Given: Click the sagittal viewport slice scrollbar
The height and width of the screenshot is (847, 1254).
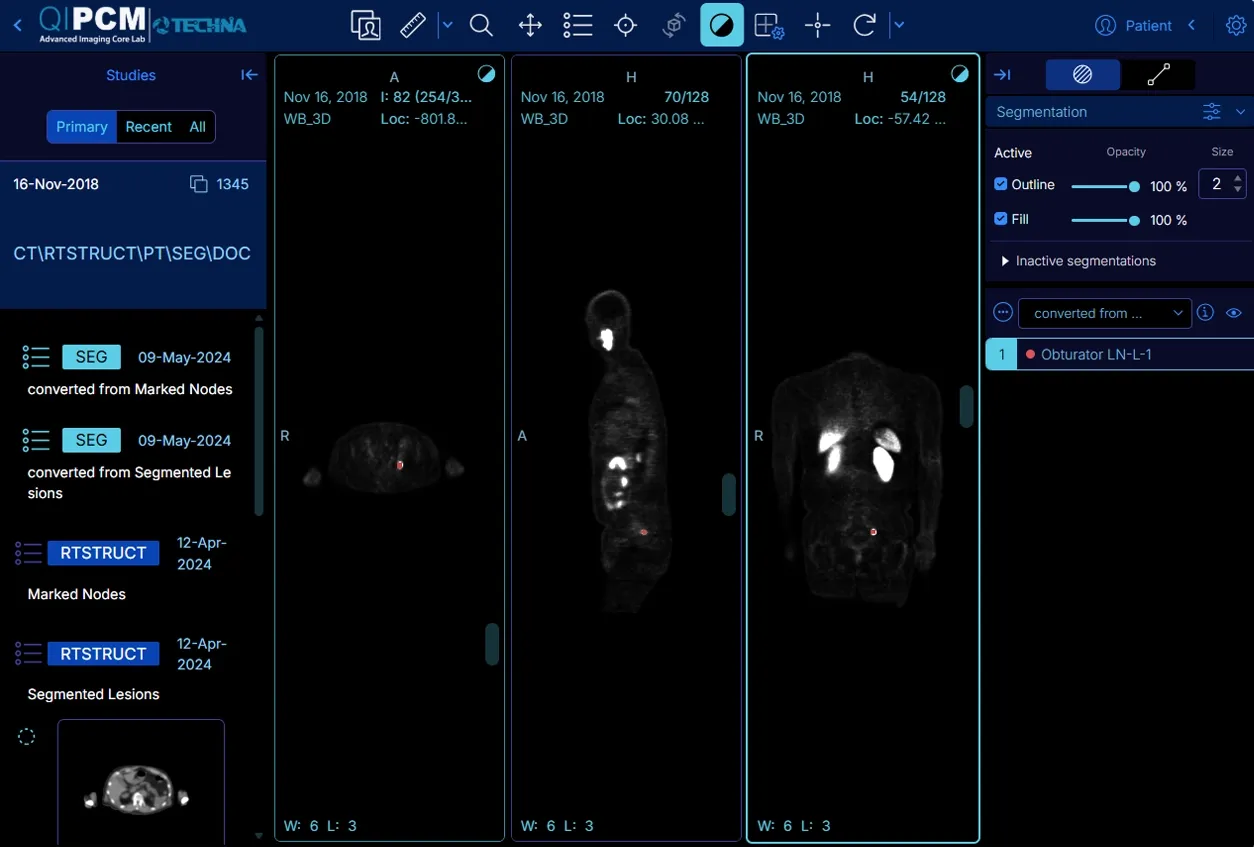Looking at the screenshot, I should 729,494.
